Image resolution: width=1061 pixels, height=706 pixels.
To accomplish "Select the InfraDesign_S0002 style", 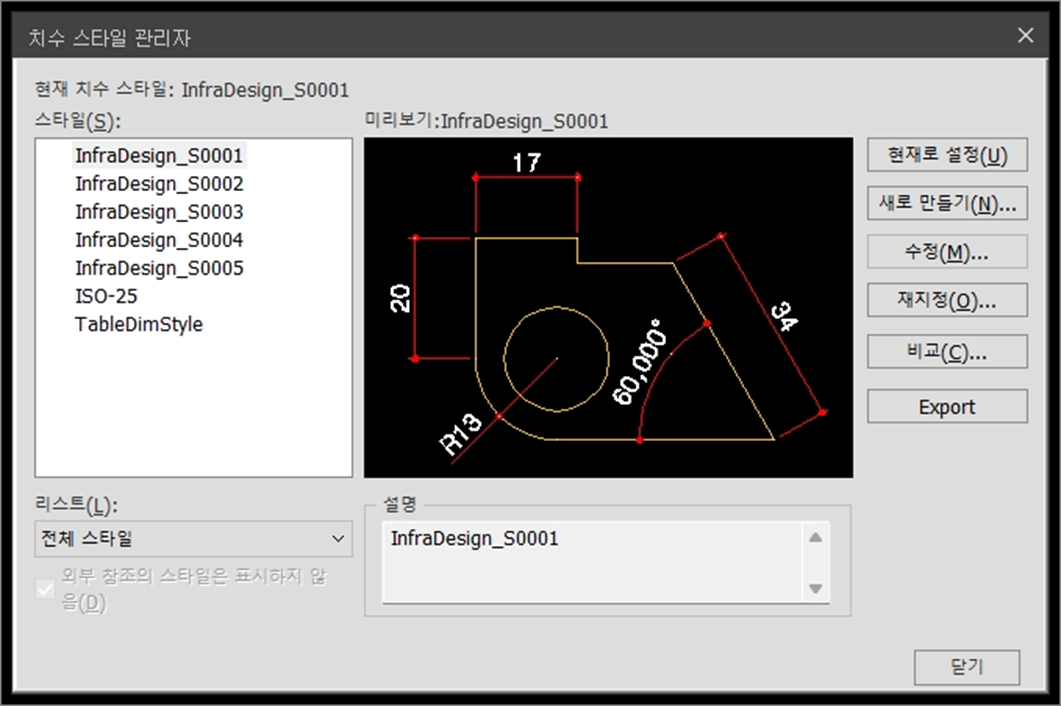I will 159,184.
